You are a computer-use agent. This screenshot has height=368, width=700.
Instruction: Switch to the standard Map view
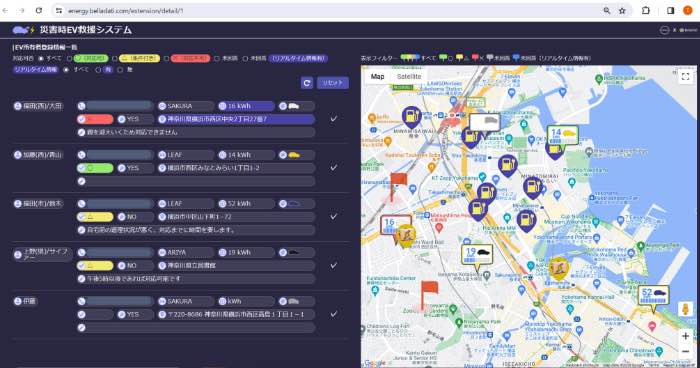(377, 76)
